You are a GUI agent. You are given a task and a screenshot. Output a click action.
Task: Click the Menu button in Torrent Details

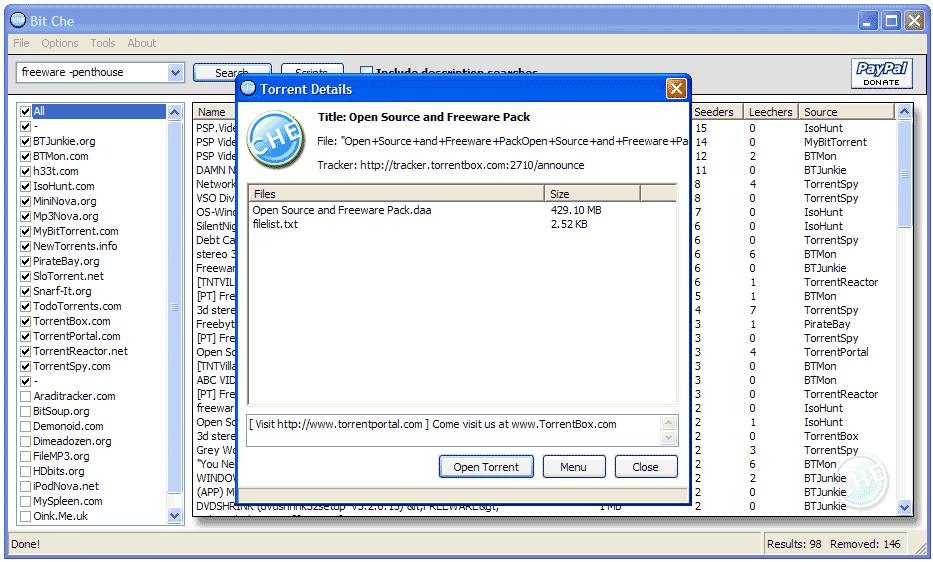pyautogui.click(x=574, y=467)
